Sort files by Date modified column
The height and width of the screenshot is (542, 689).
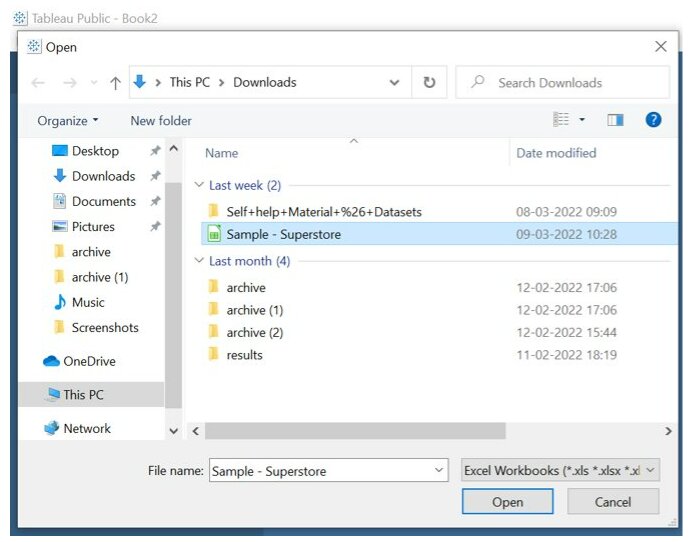[x=556, y=153]
